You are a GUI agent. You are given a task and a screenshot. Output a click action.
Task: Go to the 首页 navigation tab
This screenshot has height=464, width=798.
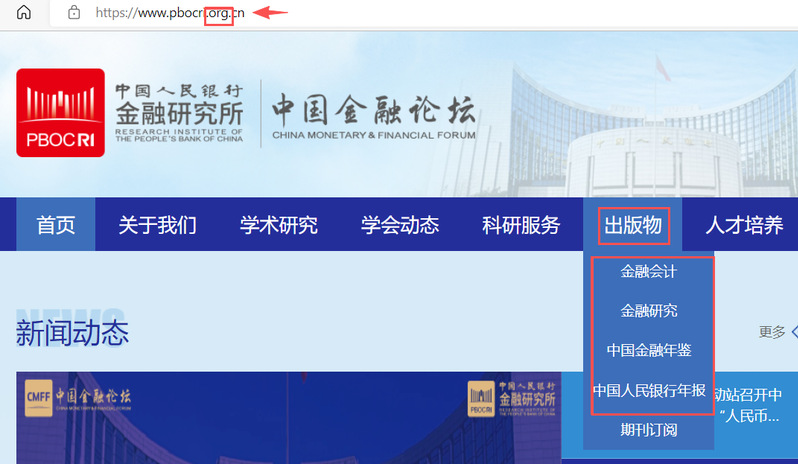tap(56, 225)
